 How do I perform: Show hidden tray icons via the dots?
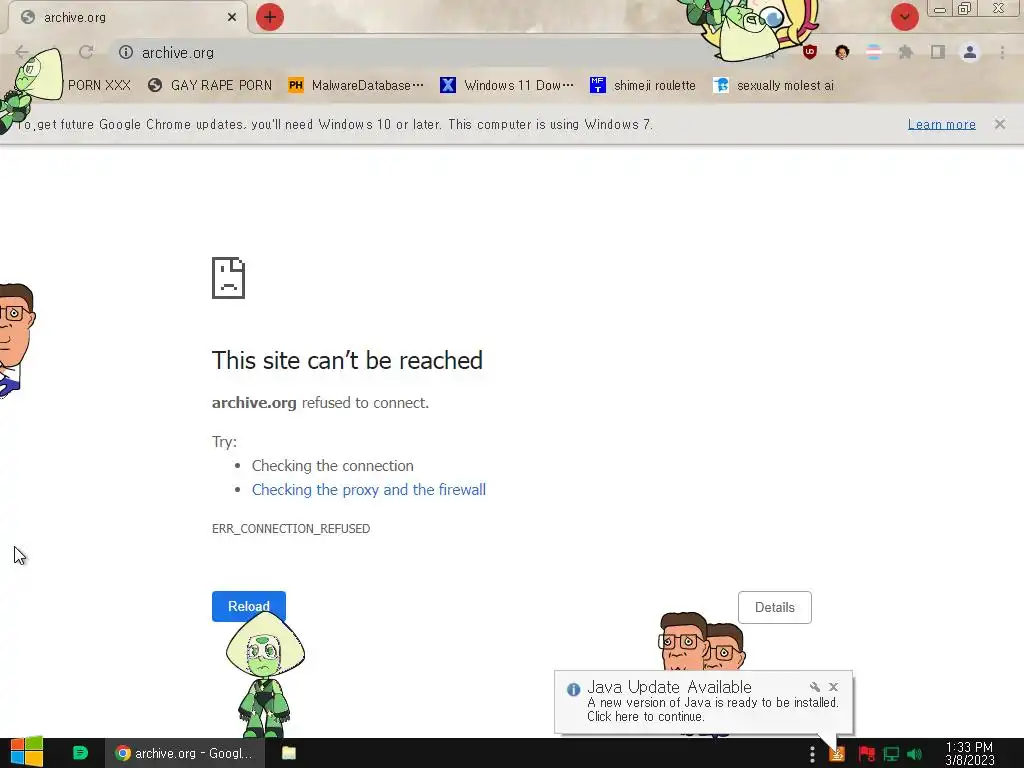pos(812,754)
